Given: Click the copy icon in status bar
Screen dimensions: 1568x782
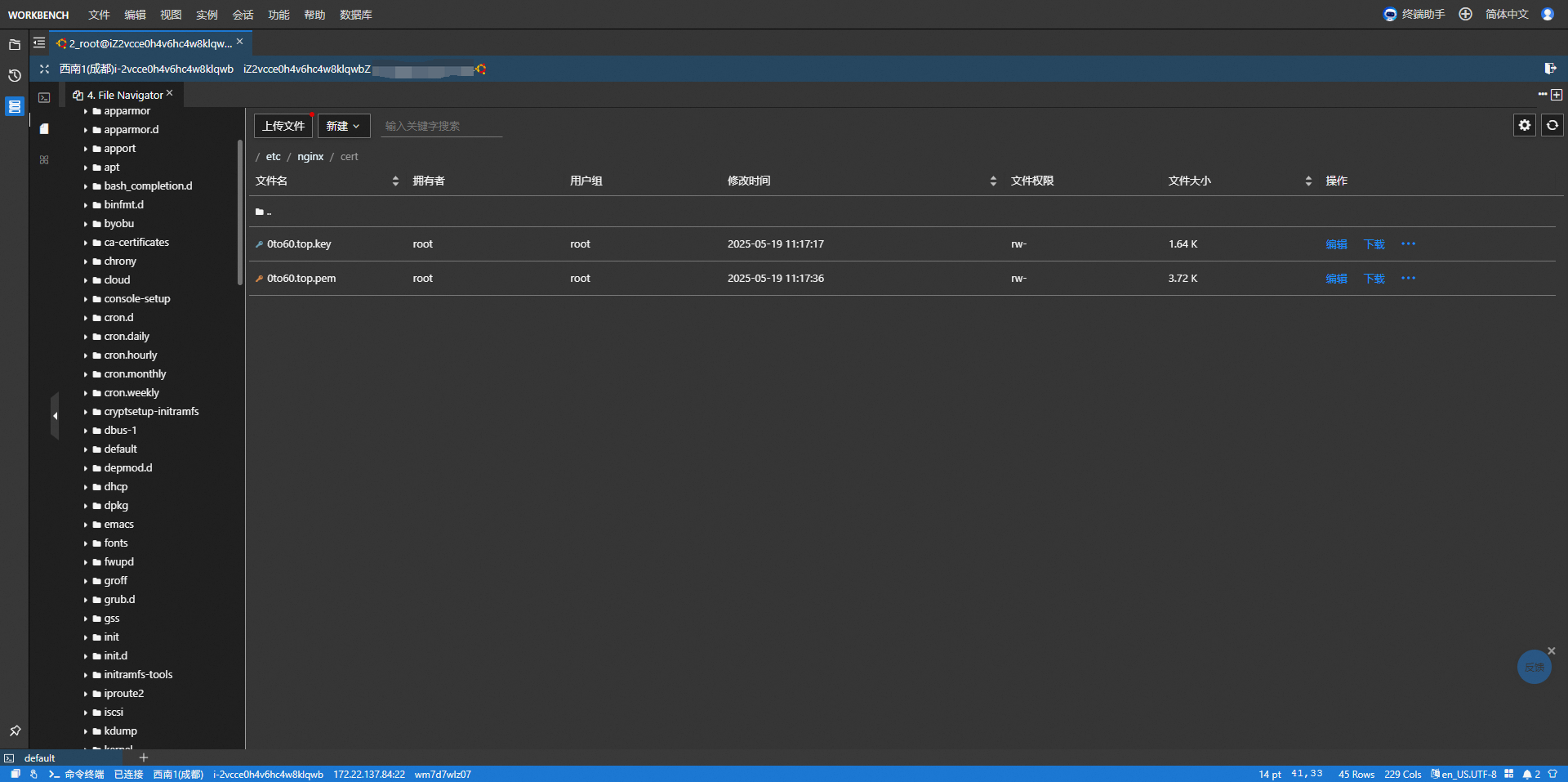Looking at the screenshot, I should [16, 774].
